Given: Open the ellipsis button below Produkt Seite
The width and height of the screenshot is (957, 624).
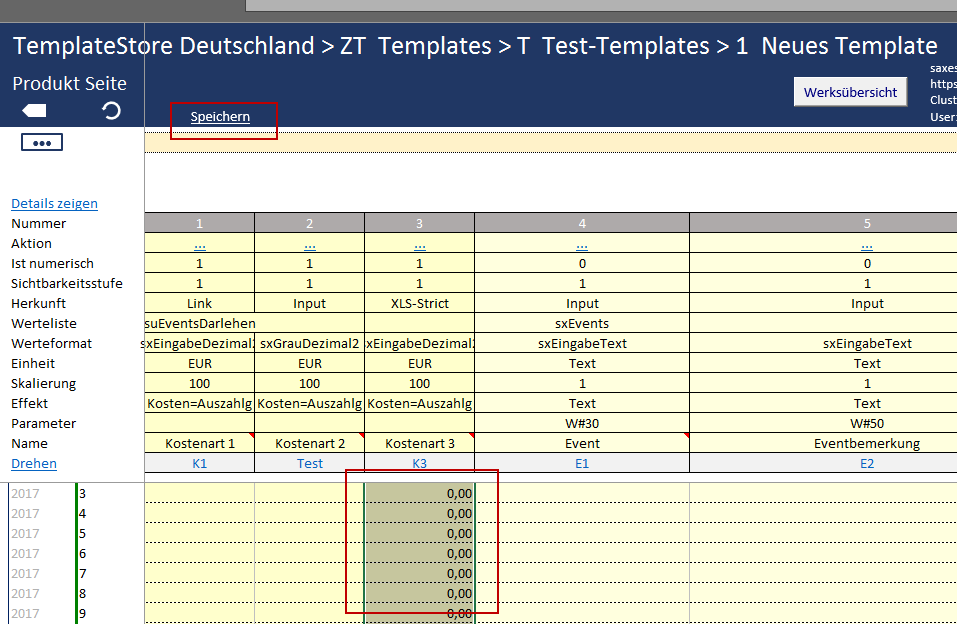Looking at the screenshot, I should pos(42,143).
